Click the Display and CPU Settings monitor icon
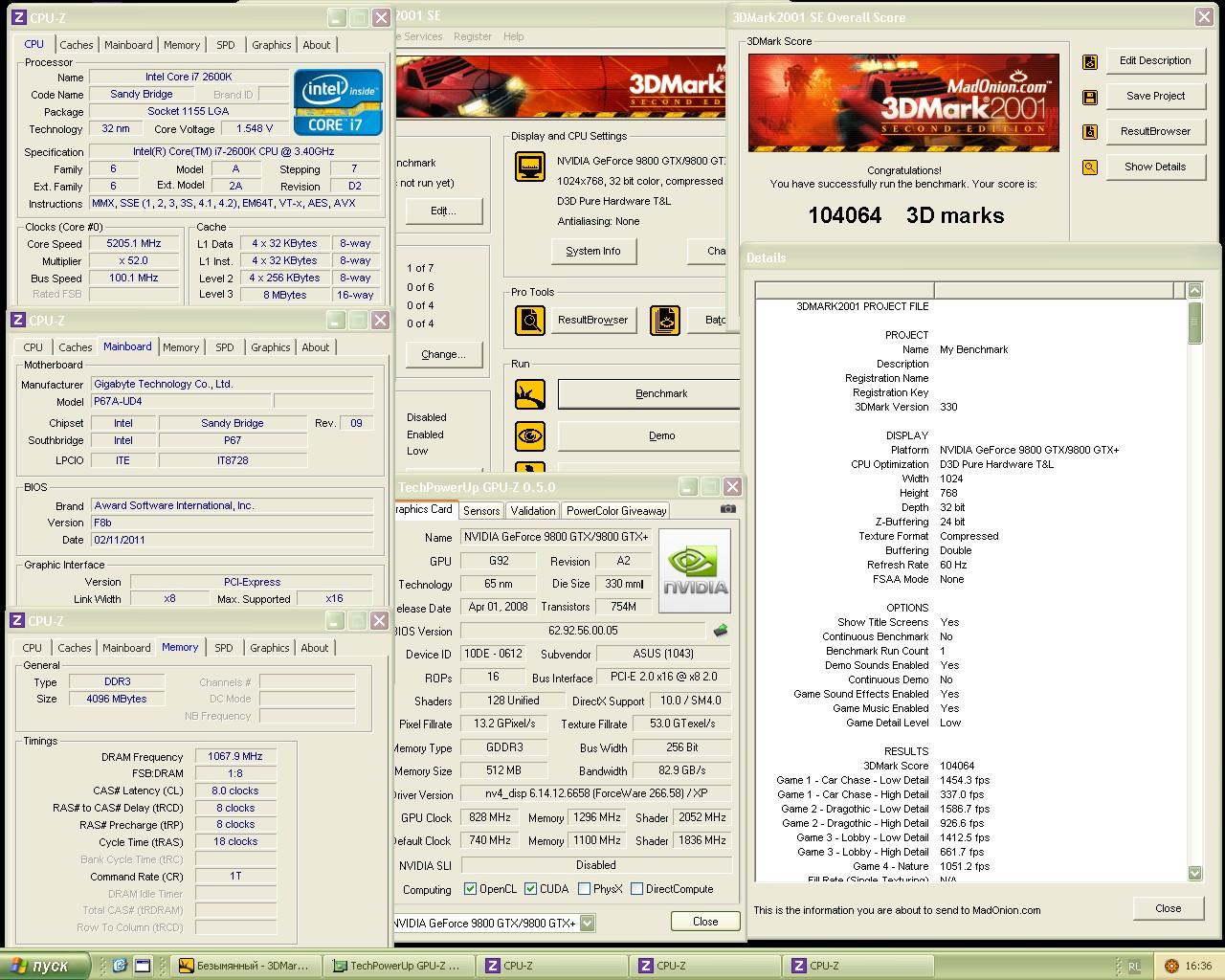This screenshot has height=980, width=1225. pyautogui.click(x=529, y=167)
